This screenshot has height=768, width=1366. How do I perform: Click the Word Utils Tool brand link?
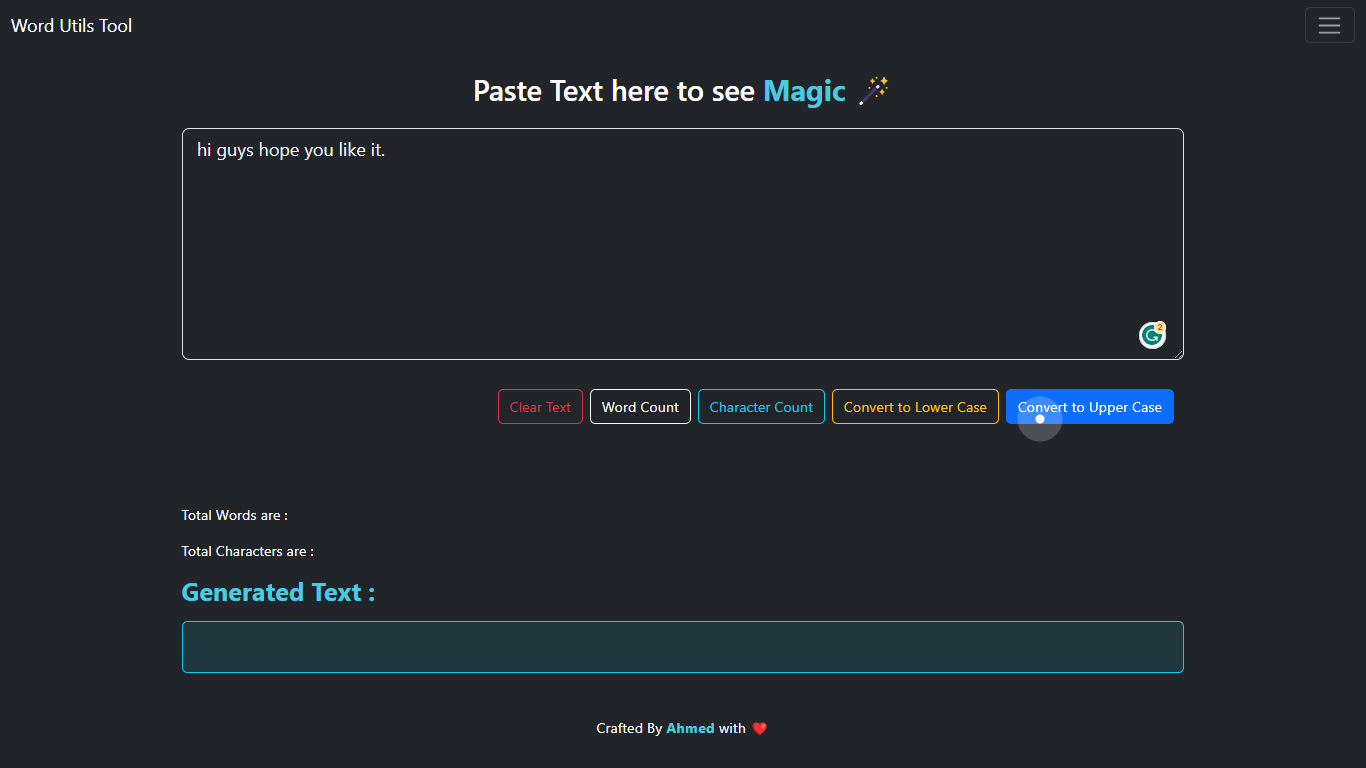pyautogui.click(x=71, y=26)
